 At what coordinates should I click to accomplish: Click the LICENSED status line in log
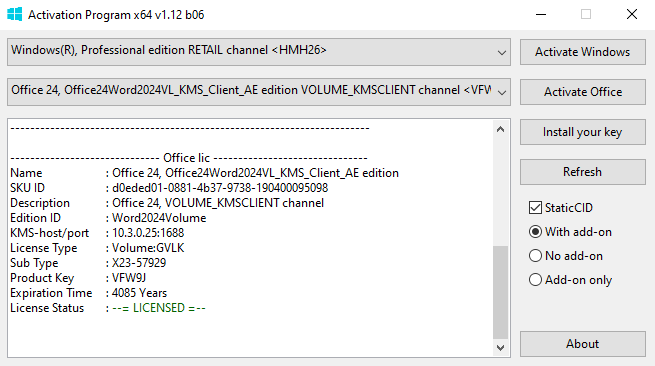(108, 308)
